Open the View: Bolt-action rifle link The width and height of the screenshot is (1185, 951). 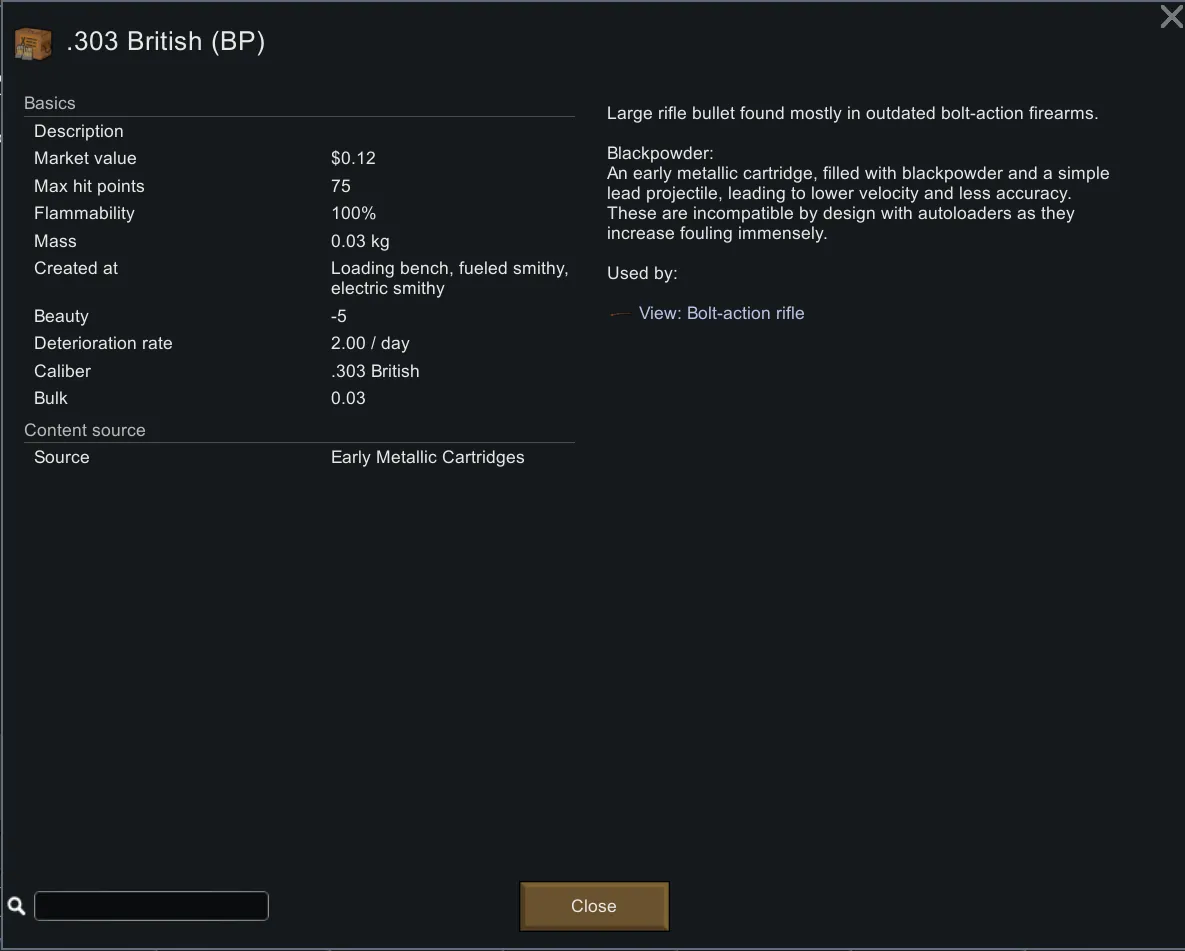(721, 314)
